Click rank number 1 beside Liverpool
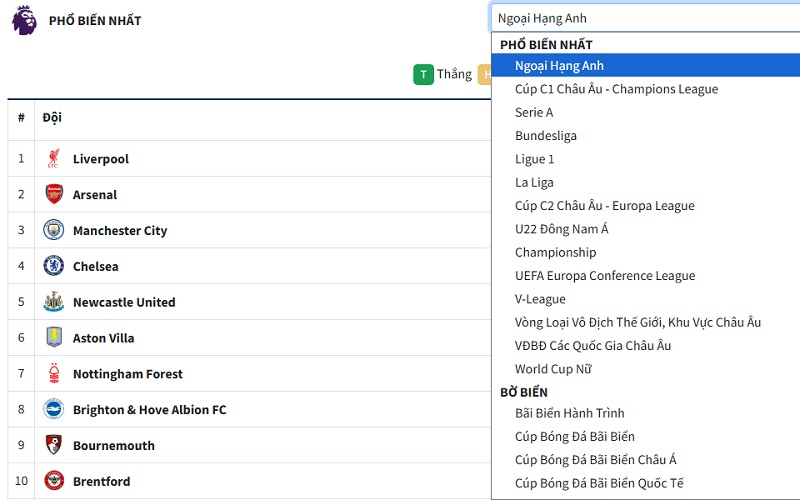 click(x=21, y=159)
